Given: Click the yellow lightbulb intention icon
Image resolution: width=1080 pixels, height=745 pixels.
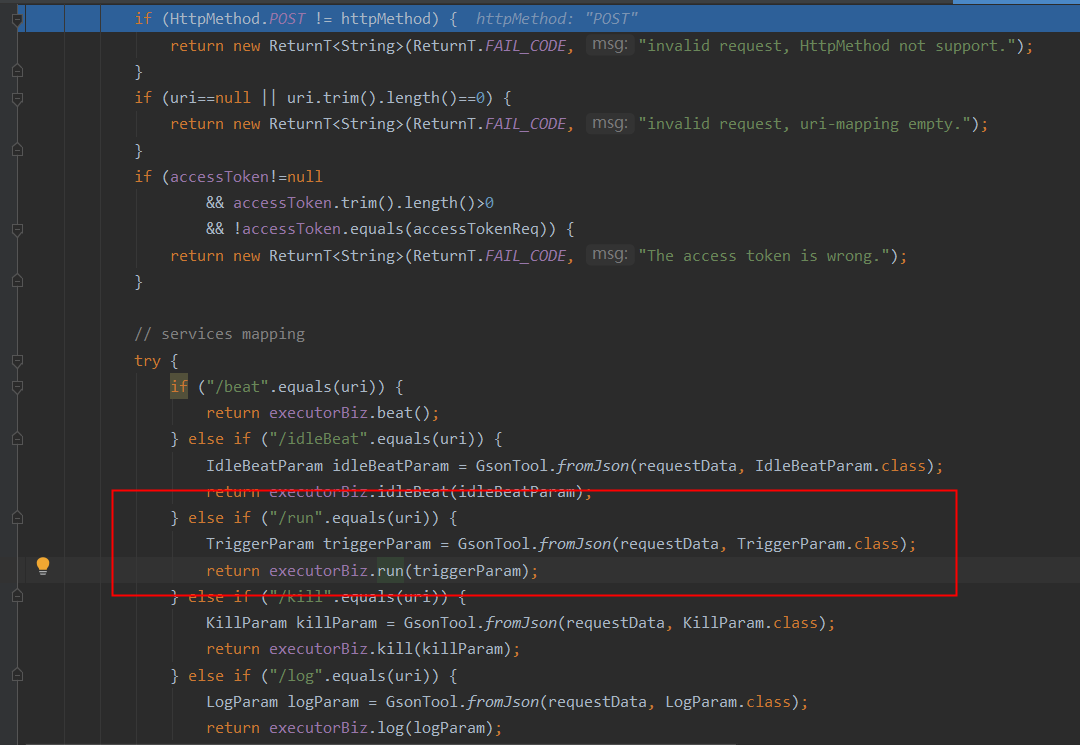Looking at the screenshot, I should [43, 566].
